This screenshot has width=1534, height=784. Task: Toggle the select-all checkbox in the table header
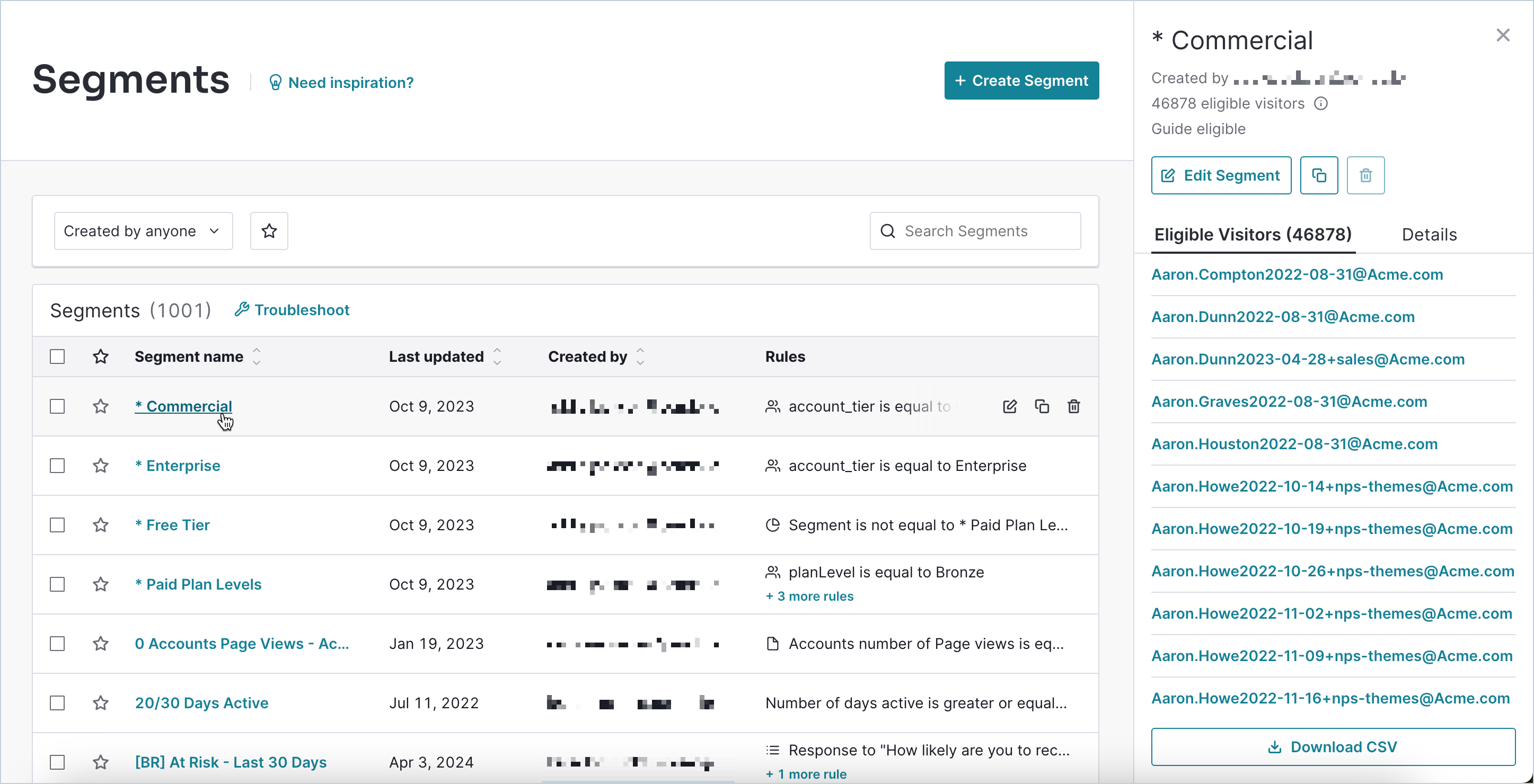tap(57, 356)
